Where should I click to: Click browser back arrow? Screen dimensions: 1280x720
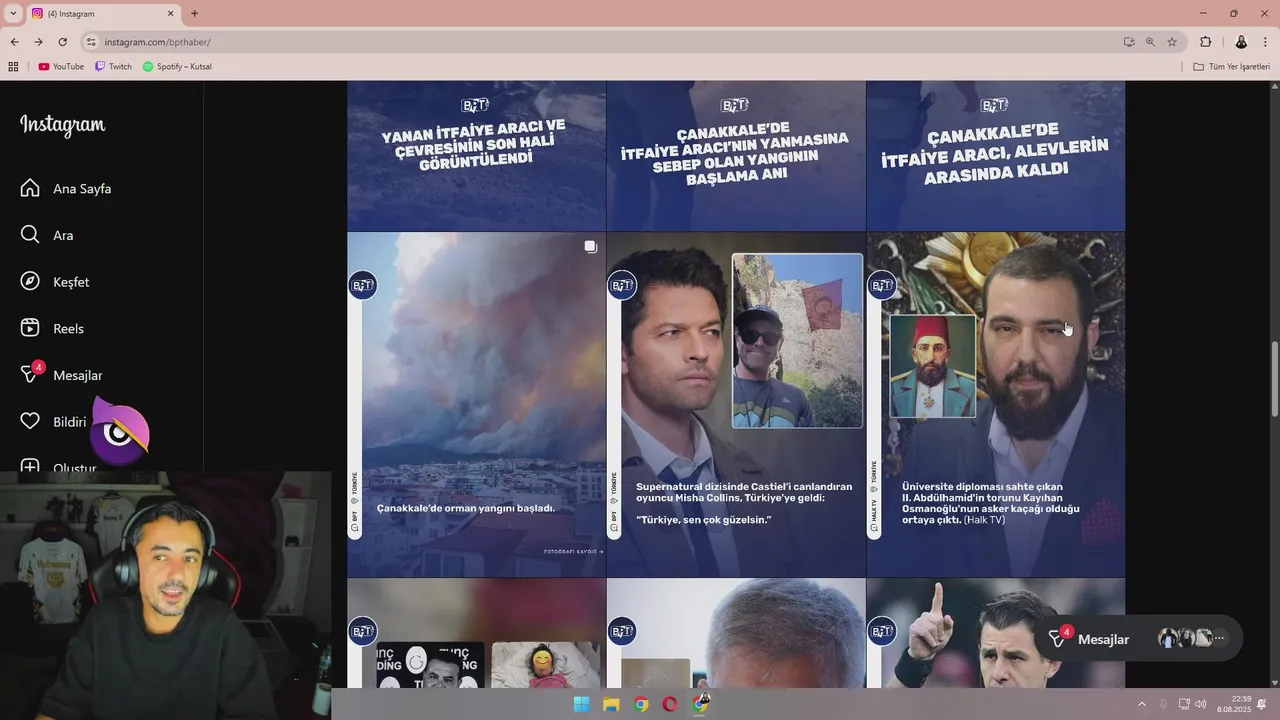(14, 42)
